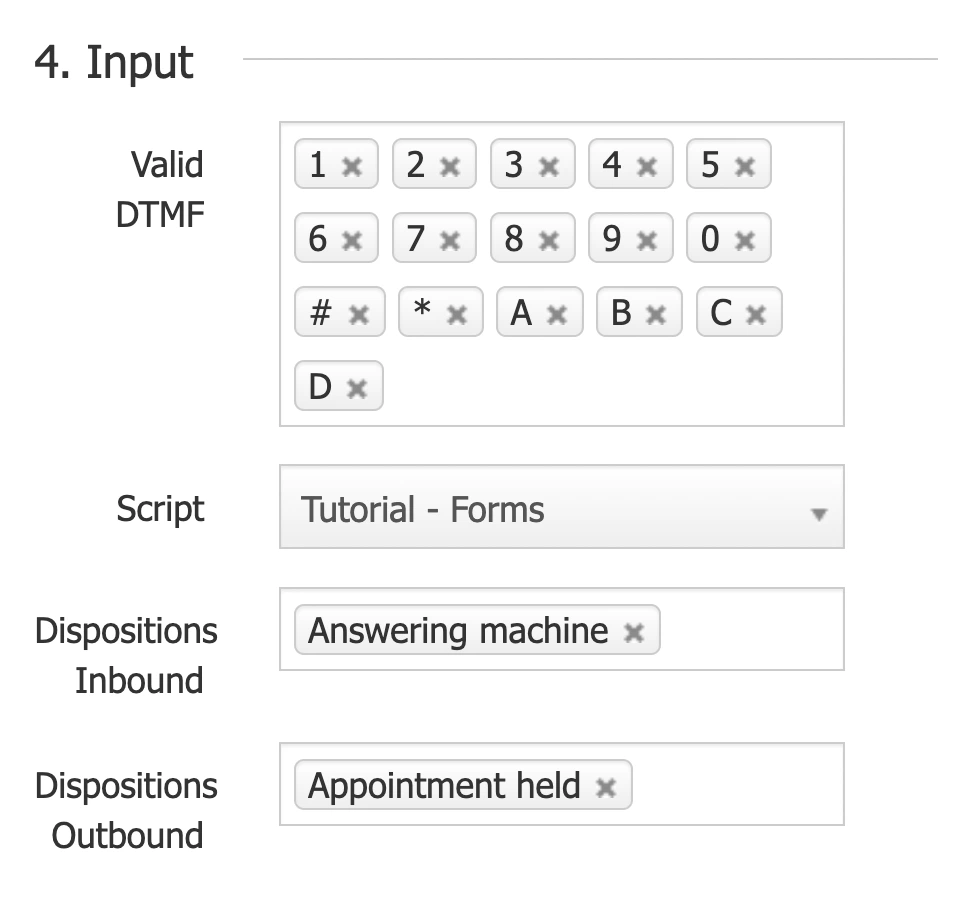Remove the "1" DTMF tag
Image resolution: width=956 pixels, height=900 pixels.
click(x=354, y=164)
